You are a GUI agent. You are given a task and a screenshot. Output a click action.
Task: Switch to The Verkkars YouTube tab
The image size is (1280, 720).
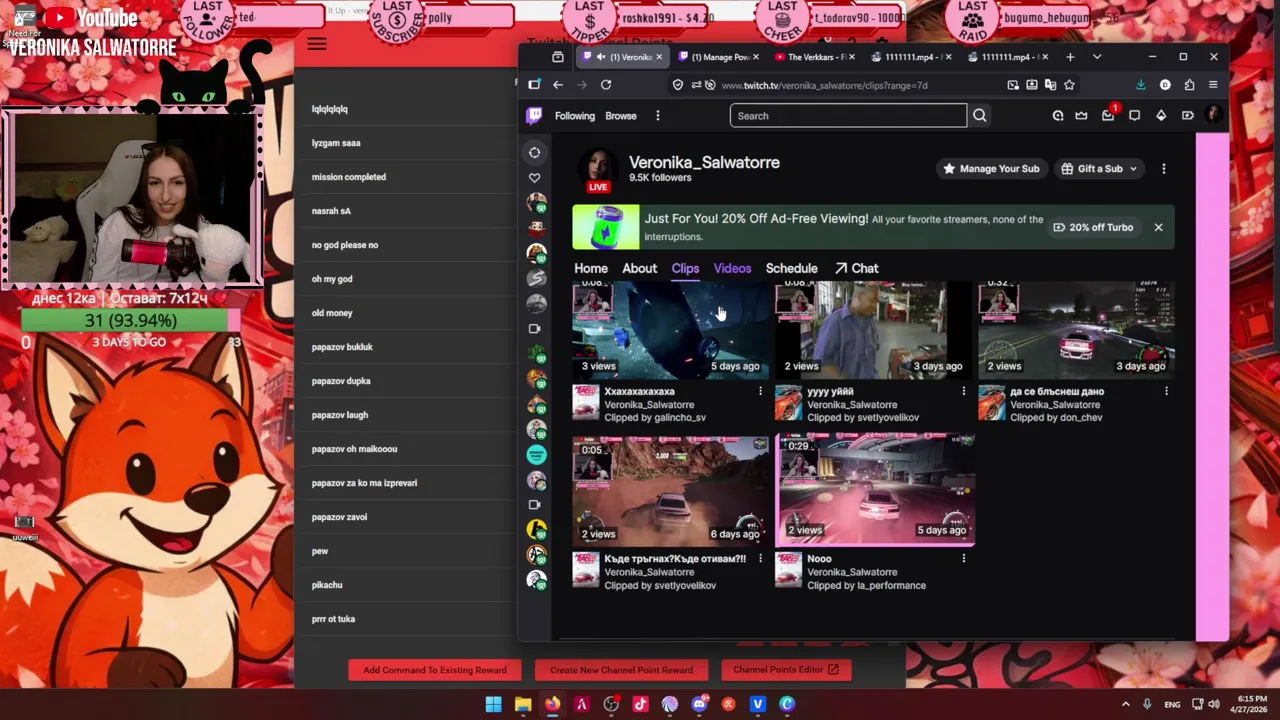pyautogui.click(x=815, y=57)
